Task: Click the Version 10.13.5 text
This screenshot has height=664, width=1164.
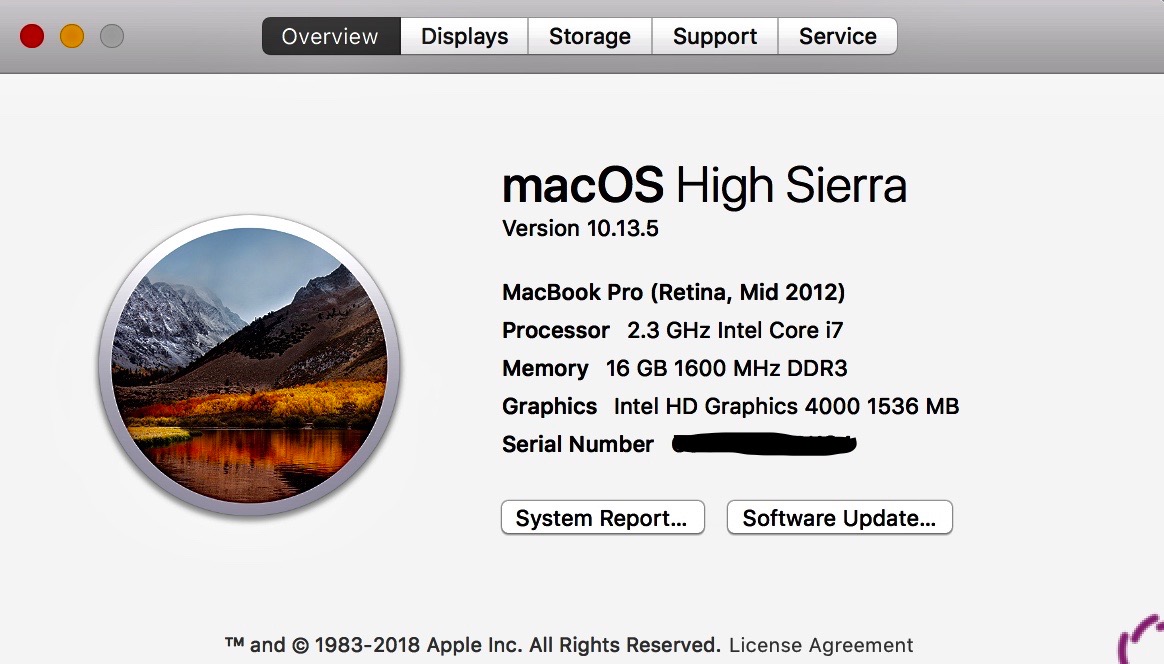Action: [581, 228]
